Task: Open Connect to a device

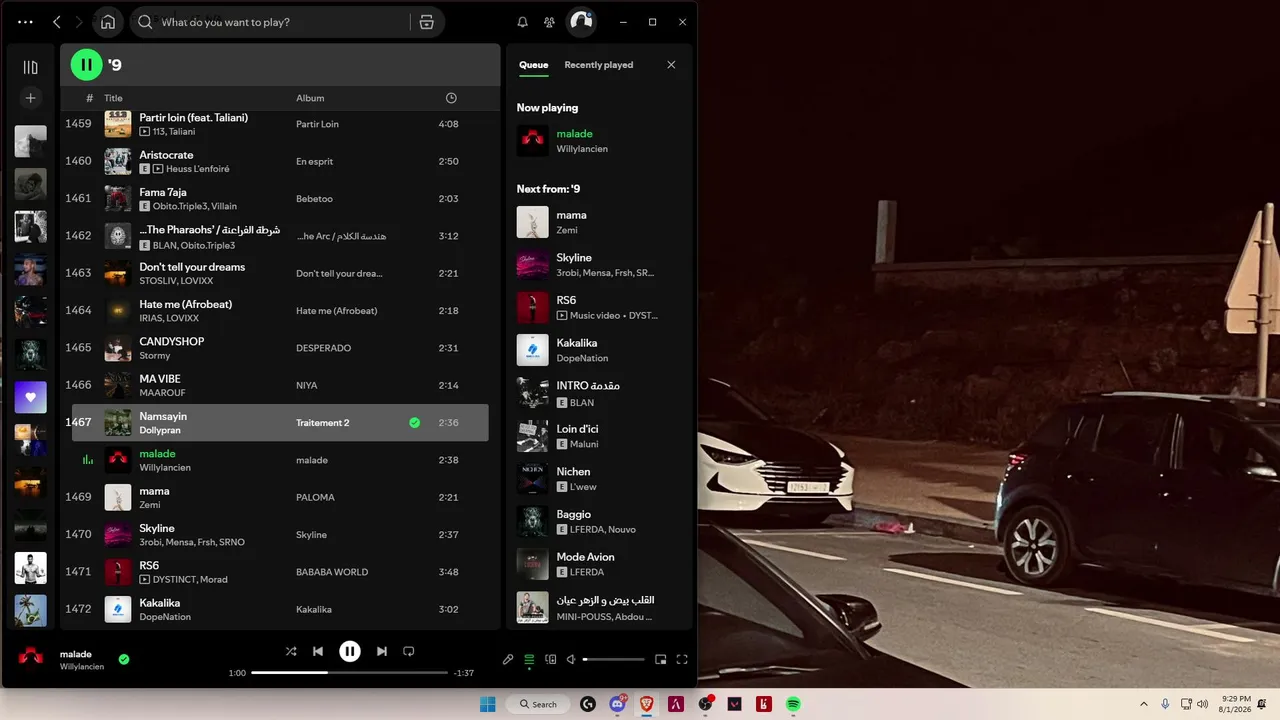Action: (550, 659)
